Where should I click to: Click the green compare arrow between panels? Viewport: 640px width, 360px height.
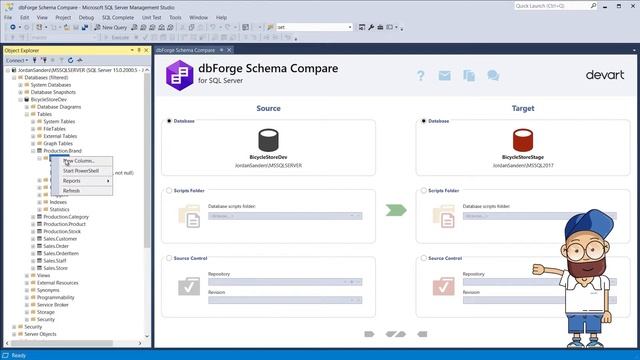coord(396,210)
